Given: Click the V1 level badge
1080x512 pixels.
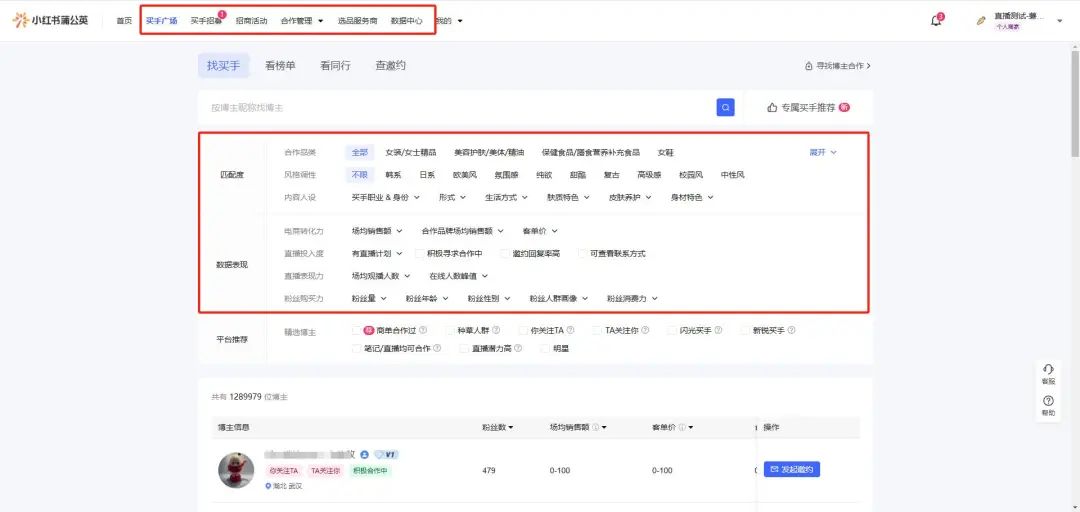Looking at the screenshot, I should point(386,455).
